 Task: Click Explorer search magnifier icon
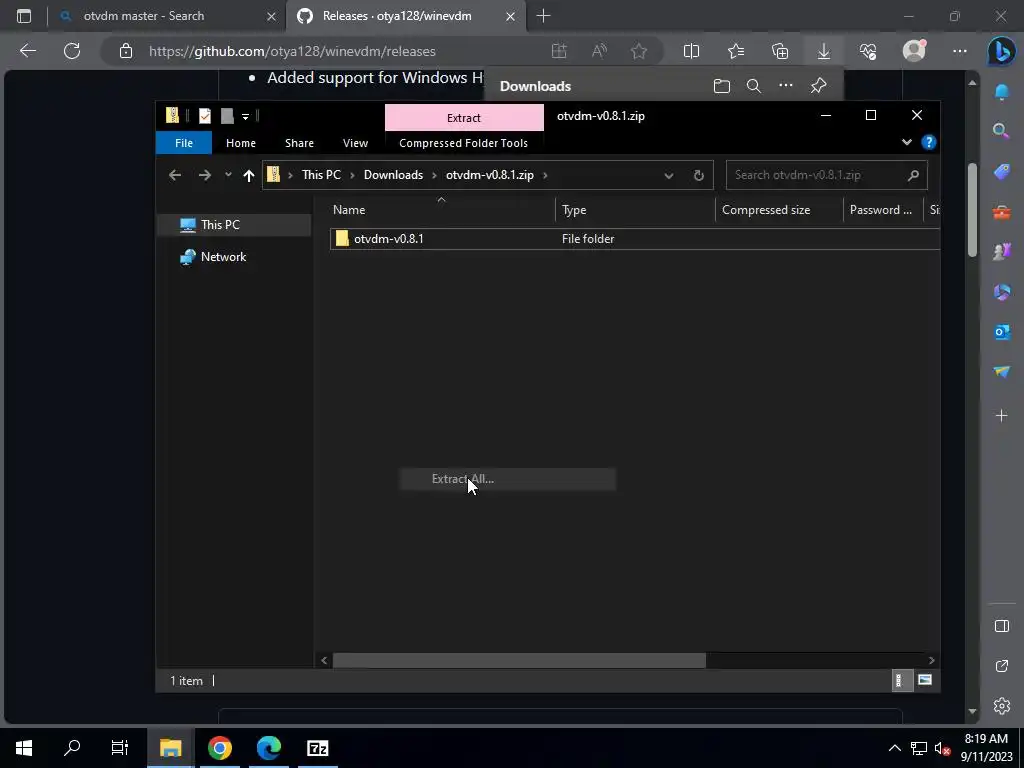coord(913,175)
